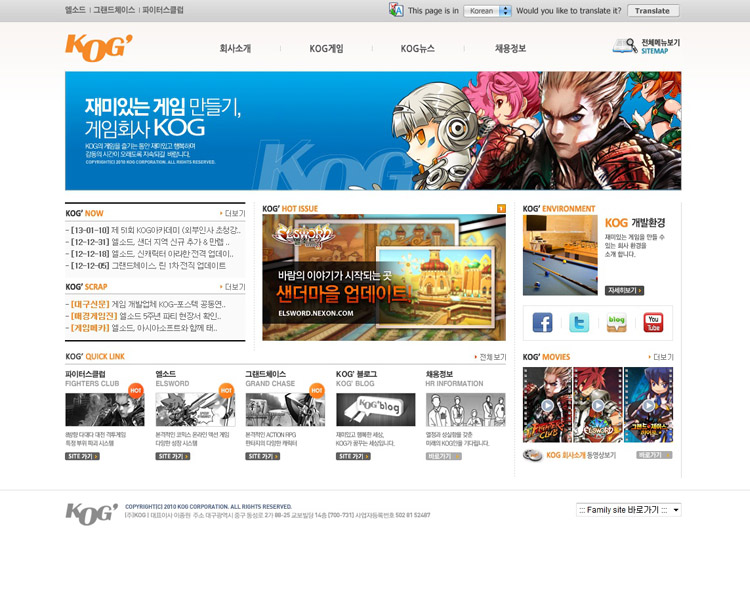Viewport: 750px width, 595px height.
Task: Click the 엘소드 top bar link
Action: point(75,10)
